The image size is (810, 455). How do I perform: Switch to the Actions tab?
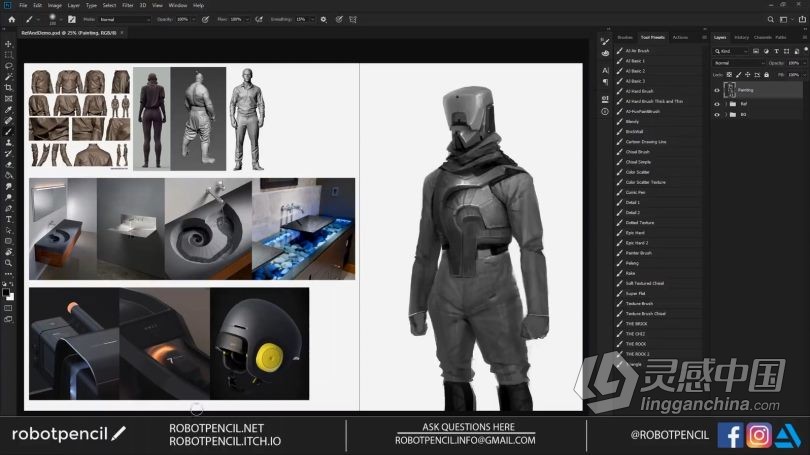coord(680,37)
